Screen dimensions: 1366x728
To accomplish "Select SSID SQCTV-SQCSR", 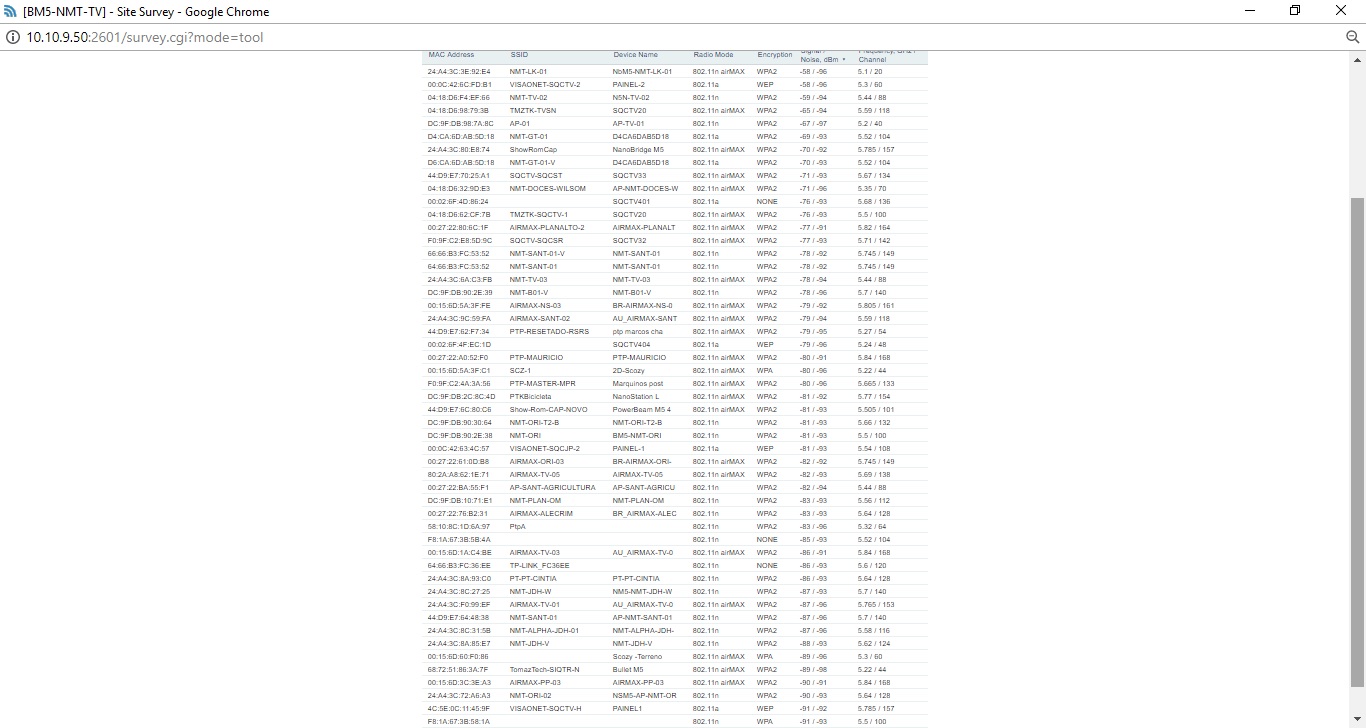I will click(x=536, y=241).
